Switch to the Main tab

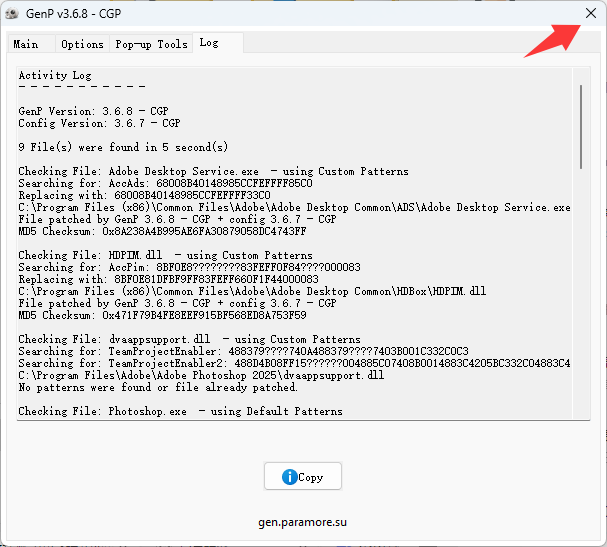click(31, 44)
